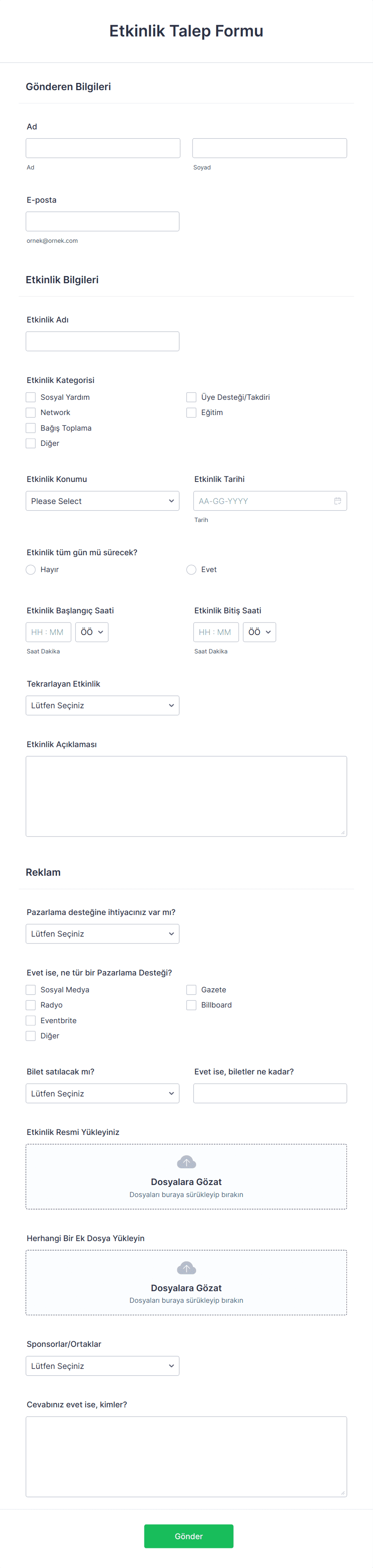Screen dimensions: 373x1568
Task: Expand the Sponsorlar/Ortaklar dropdown
Action: [x=102, y=1366]
